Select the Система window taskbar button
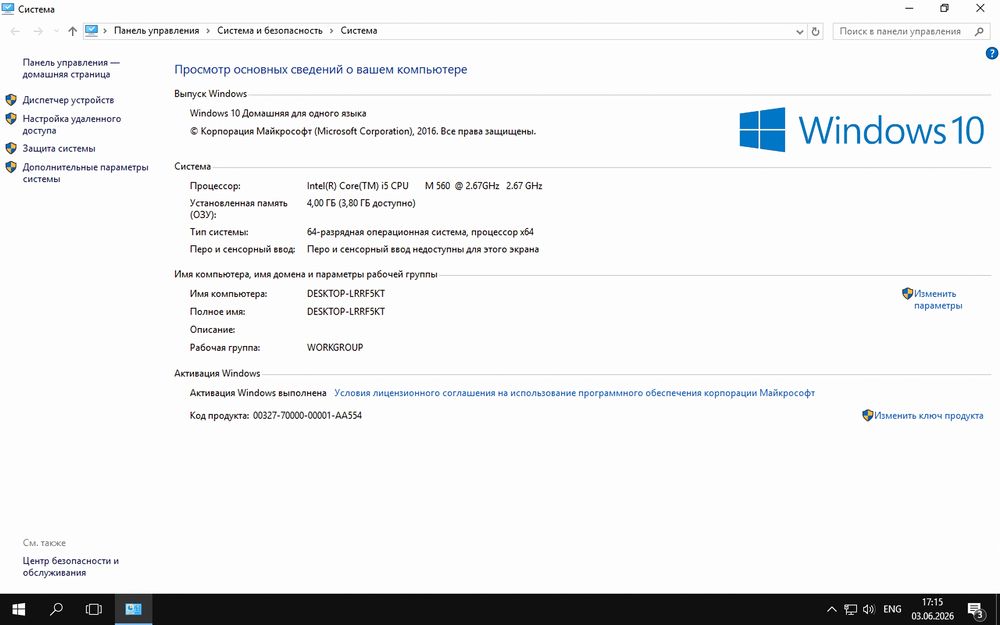This screenshot has width=1000, height=625. (133, 609)
